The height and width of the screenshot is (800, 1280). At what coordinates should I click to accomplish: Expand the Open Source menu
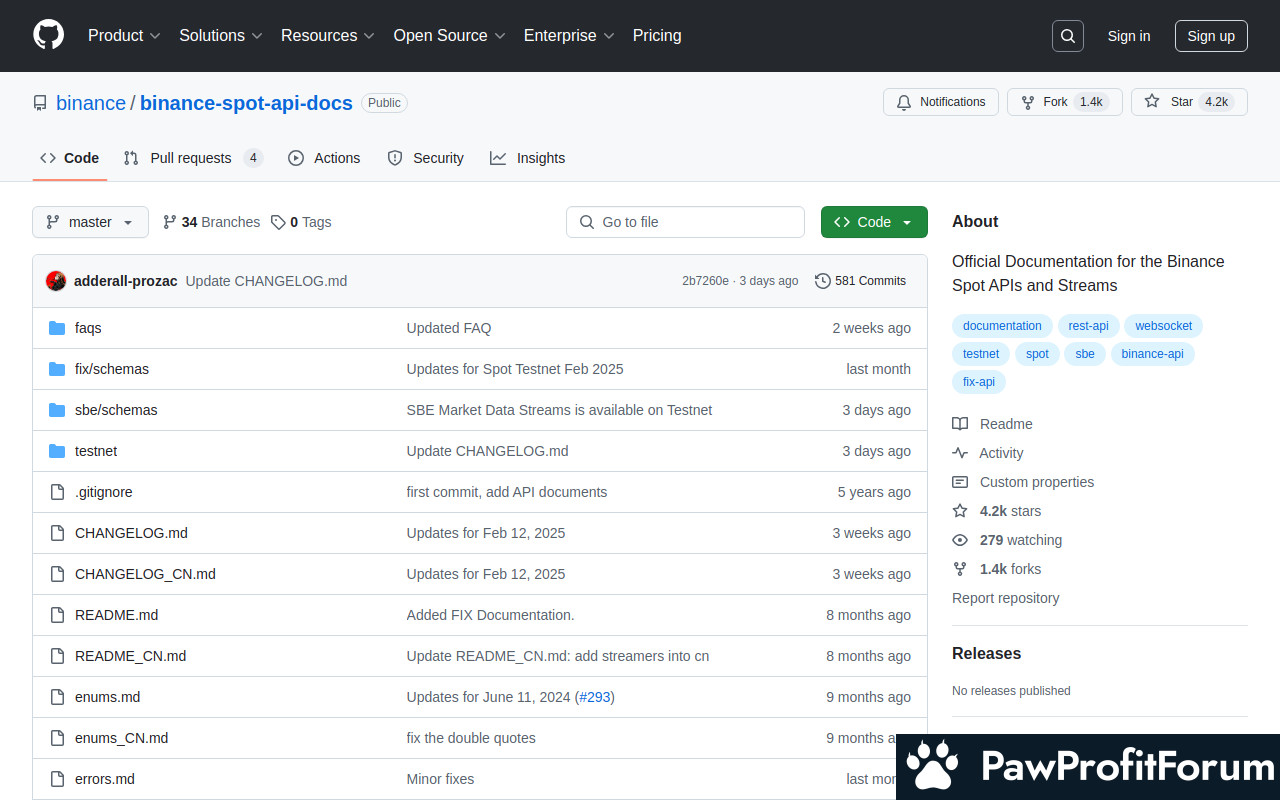pos(449,35)
